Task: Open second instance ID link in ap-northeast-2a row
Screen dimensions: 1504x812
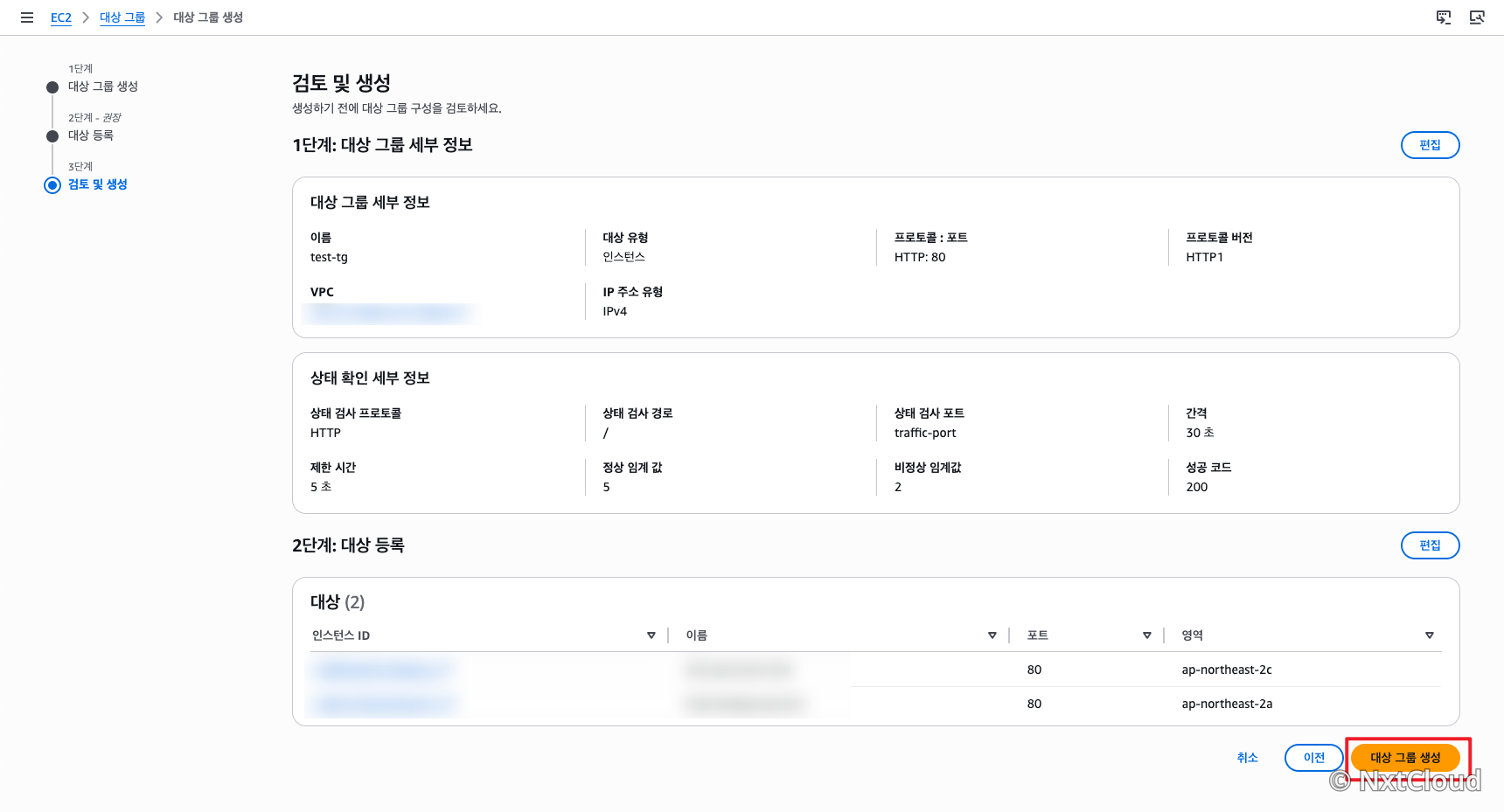Action: pos(383,704)
